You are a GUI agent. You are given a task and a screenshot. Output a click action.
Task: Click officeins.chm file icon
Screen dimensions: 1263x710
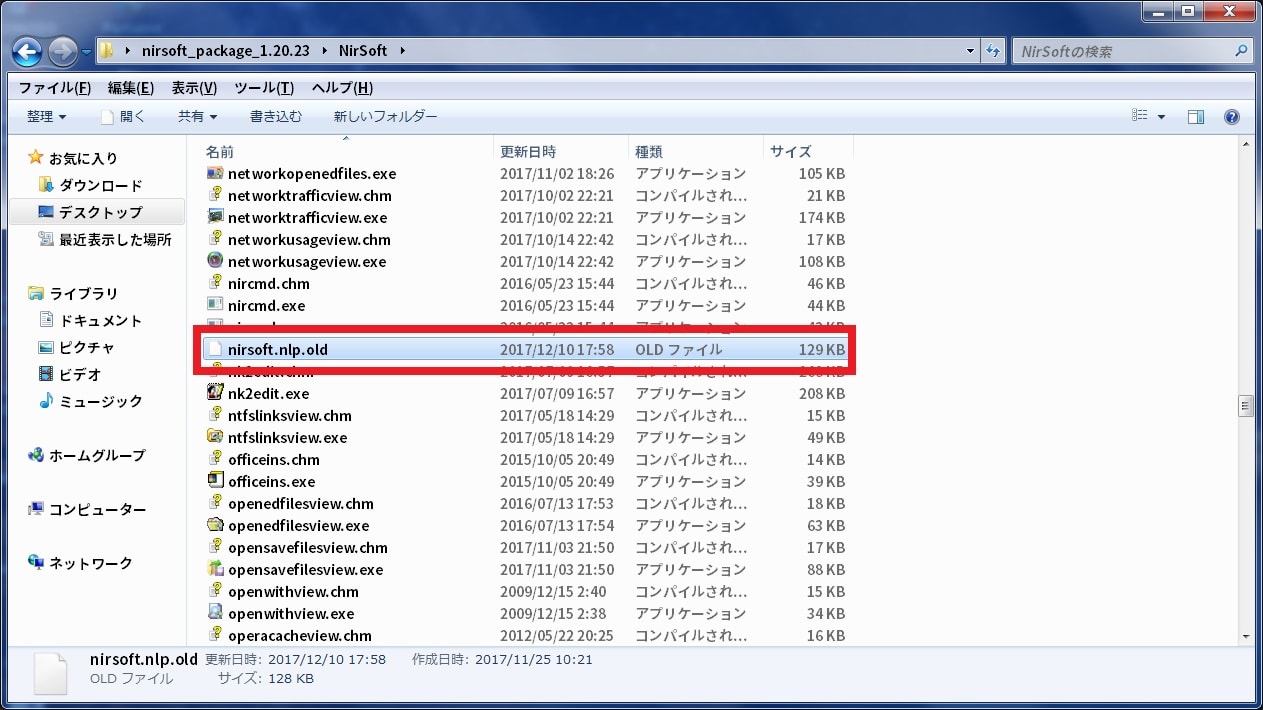point(214,459)
